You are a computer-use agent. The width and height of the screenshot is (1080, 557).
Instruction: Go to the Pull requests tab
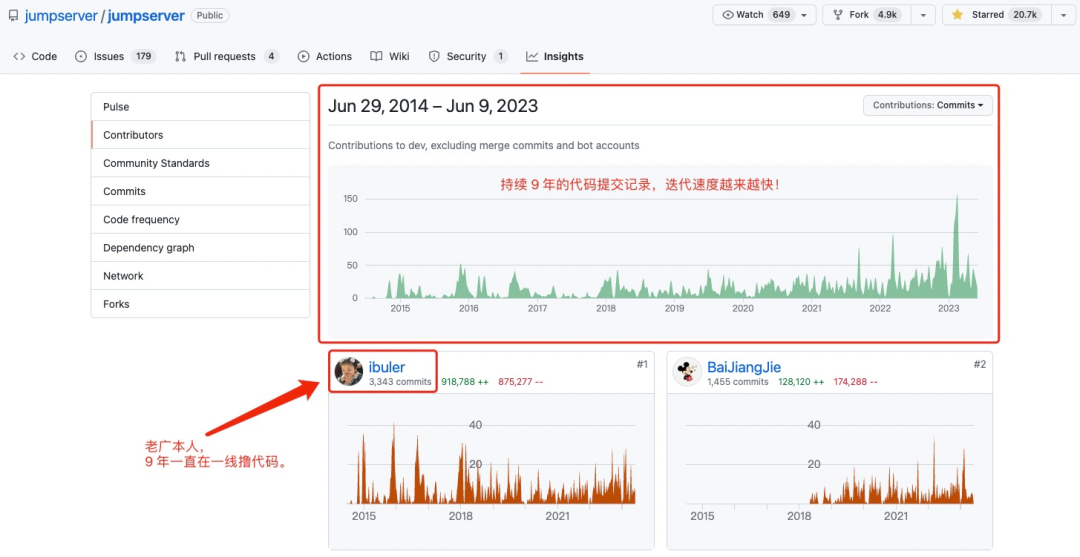pos(227,56)
